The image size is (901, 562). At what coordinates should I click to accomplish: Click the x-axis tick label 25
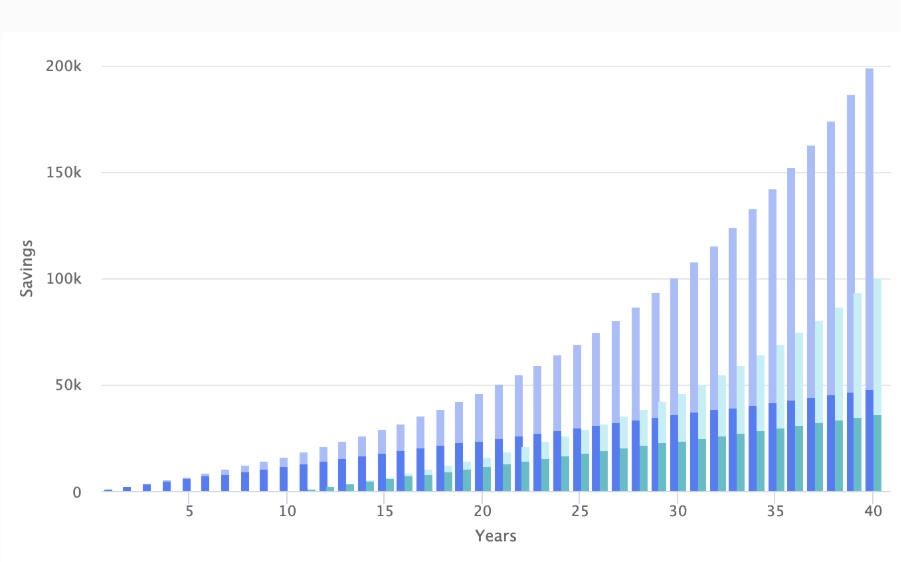[x=578, y=511]
